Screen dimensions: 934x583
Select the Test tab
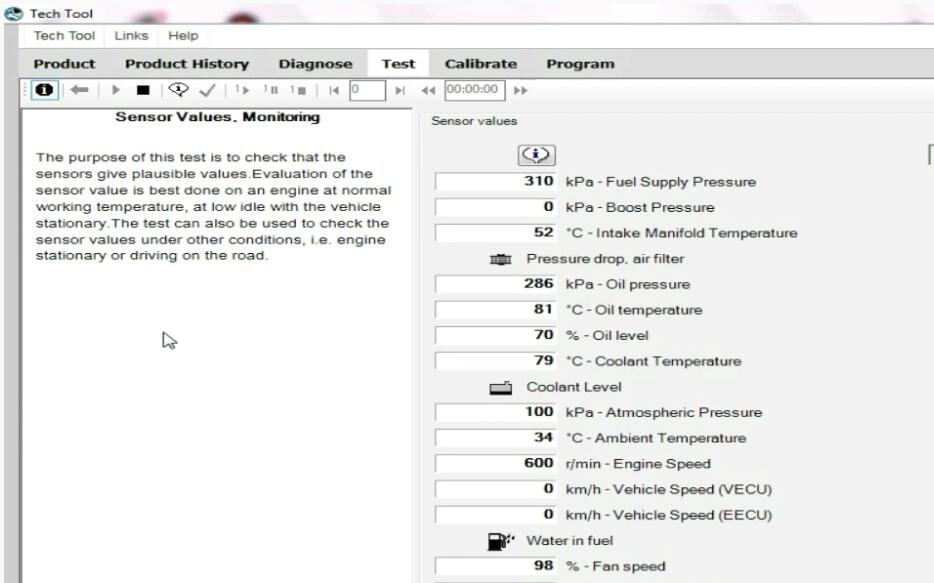point(398,64)
